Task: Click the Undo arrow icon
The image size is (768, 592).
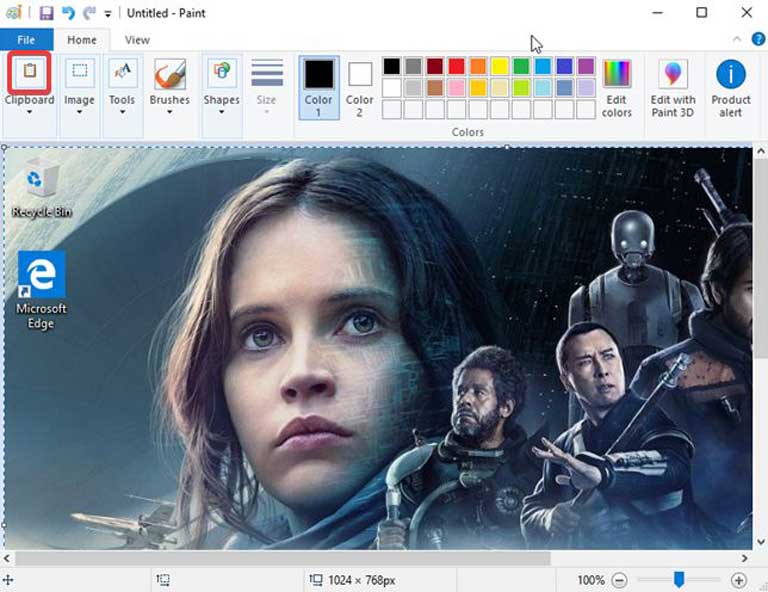Action: pos(68,13)
